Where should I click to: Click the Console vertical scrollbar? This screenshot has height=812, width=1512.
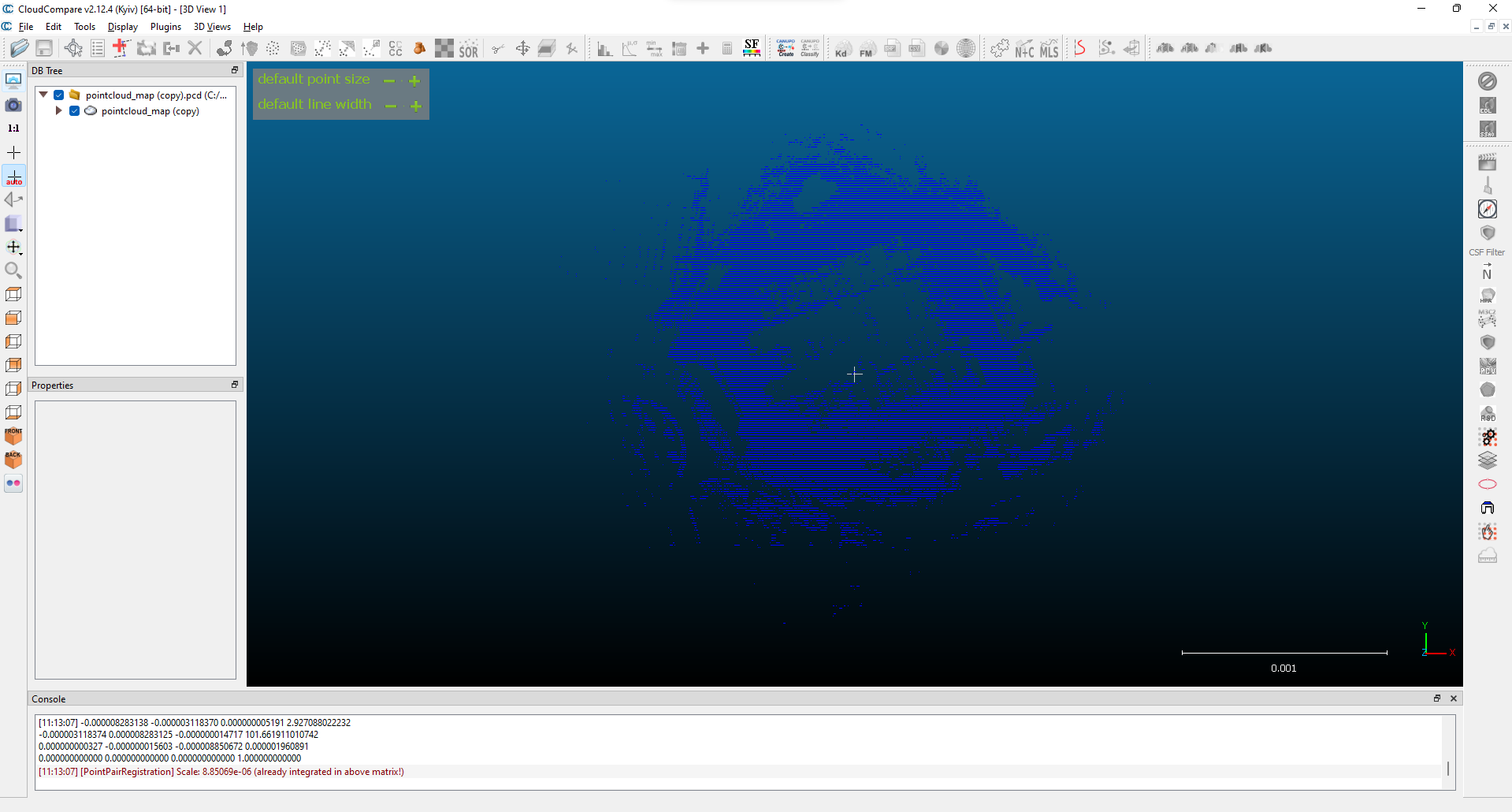click(x=1448, y=767)
